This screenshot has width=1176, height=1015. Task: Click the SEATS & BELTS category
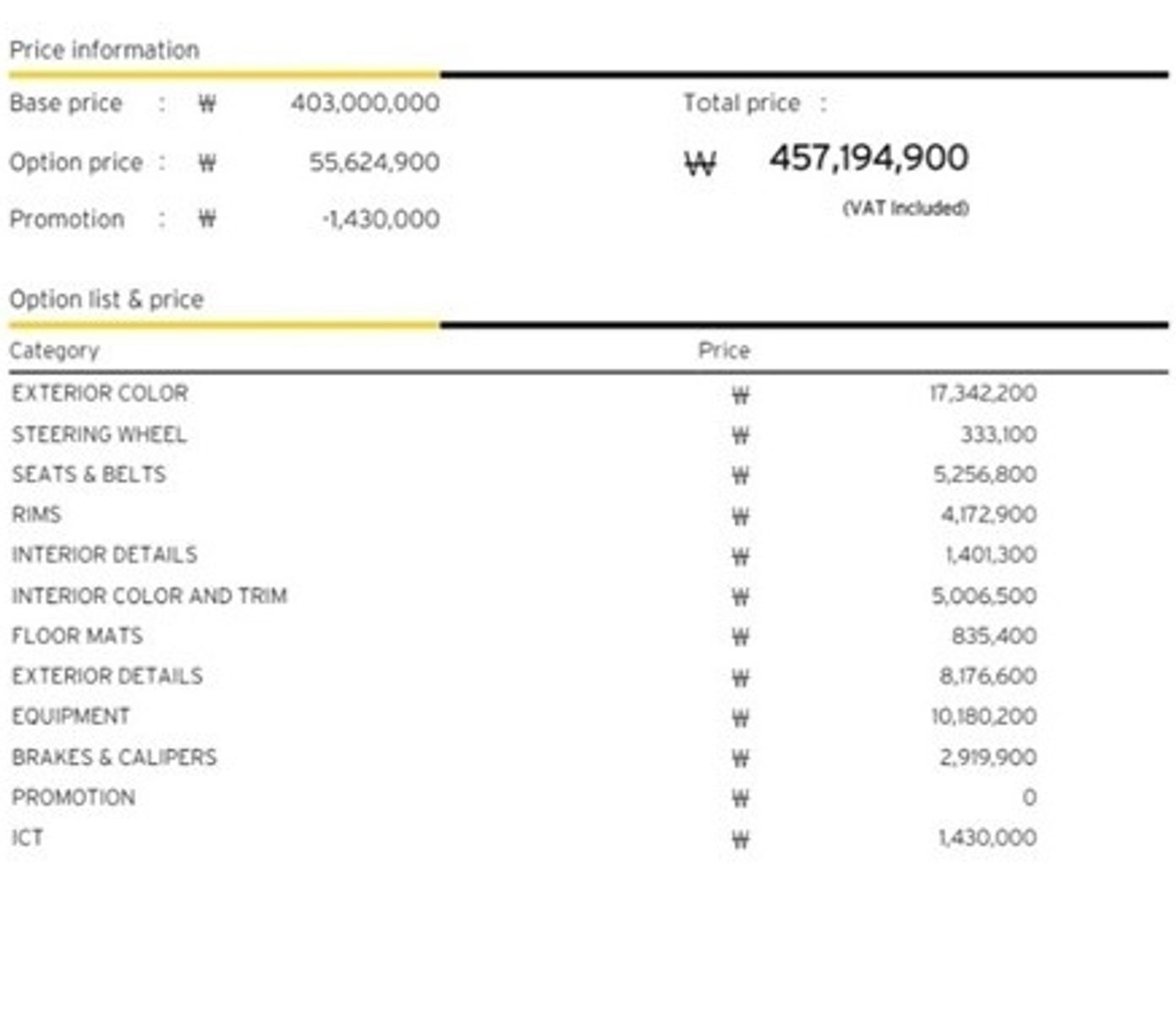pyautogui.click(x=89, y=475)
